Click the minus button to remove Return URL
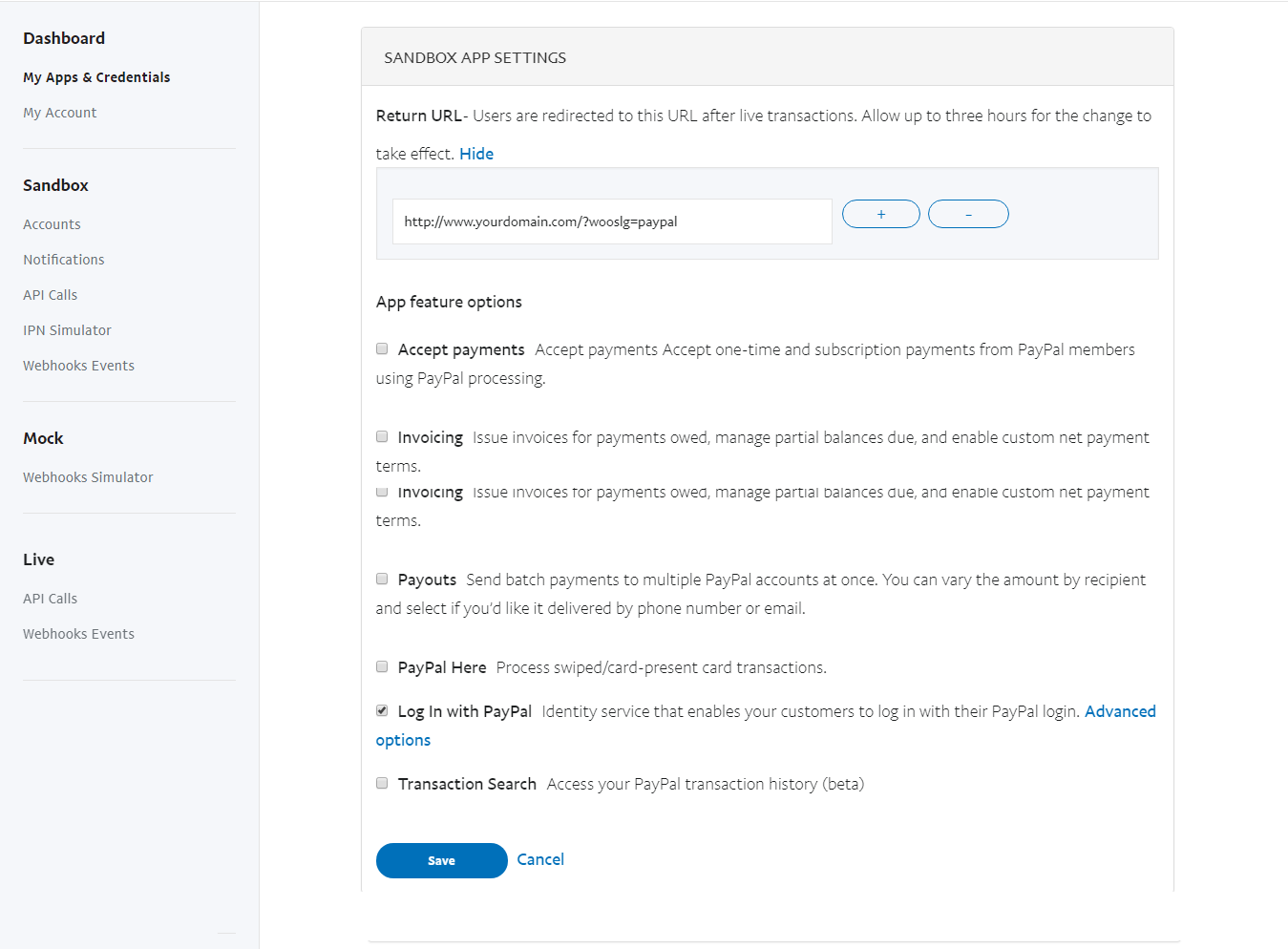 [967, 214]
